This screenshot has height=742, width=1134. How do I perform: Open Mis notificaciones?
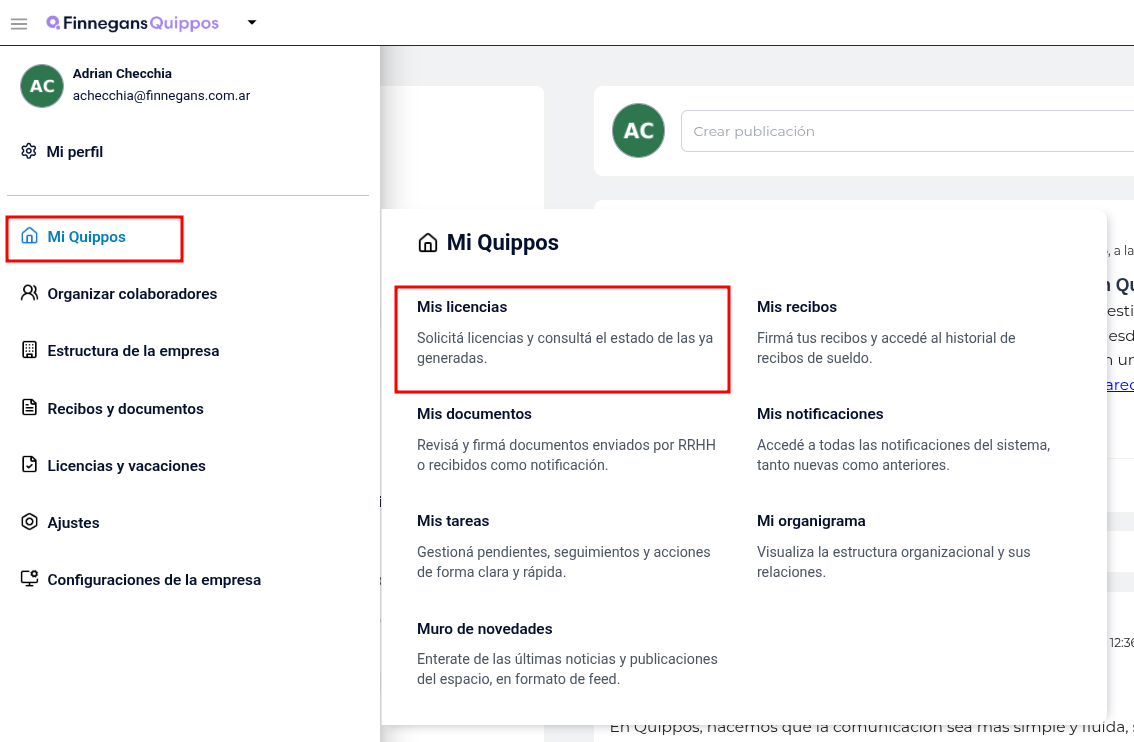click(819, 414)
